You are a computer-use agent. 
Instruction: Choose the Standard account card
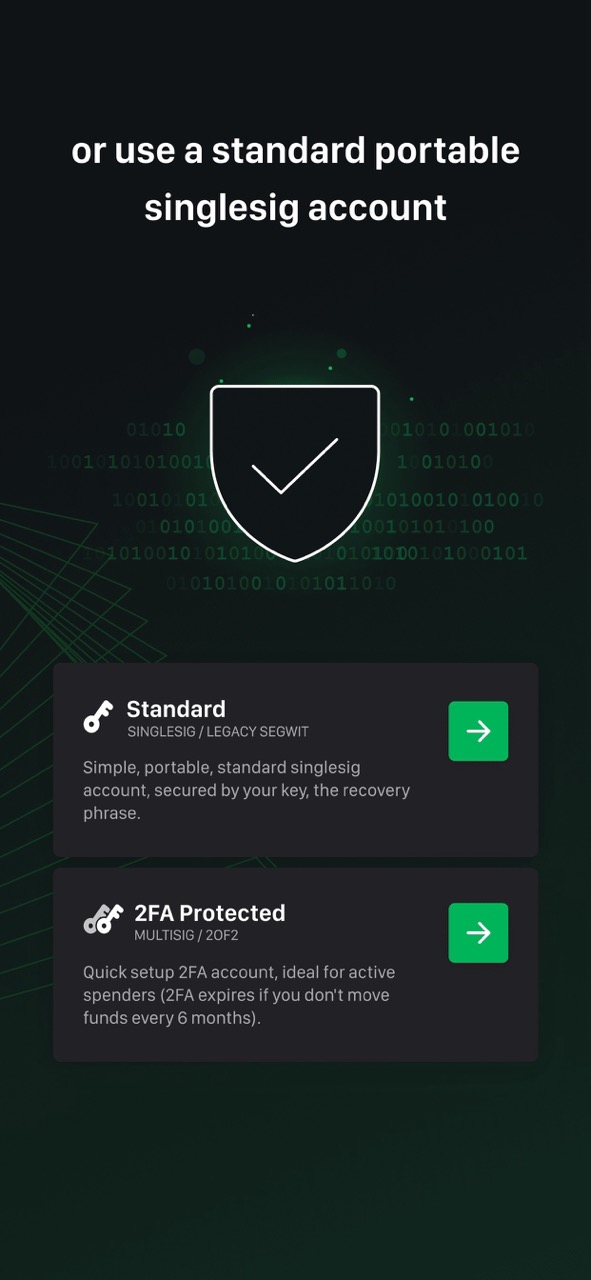click(x=295, y=760)
